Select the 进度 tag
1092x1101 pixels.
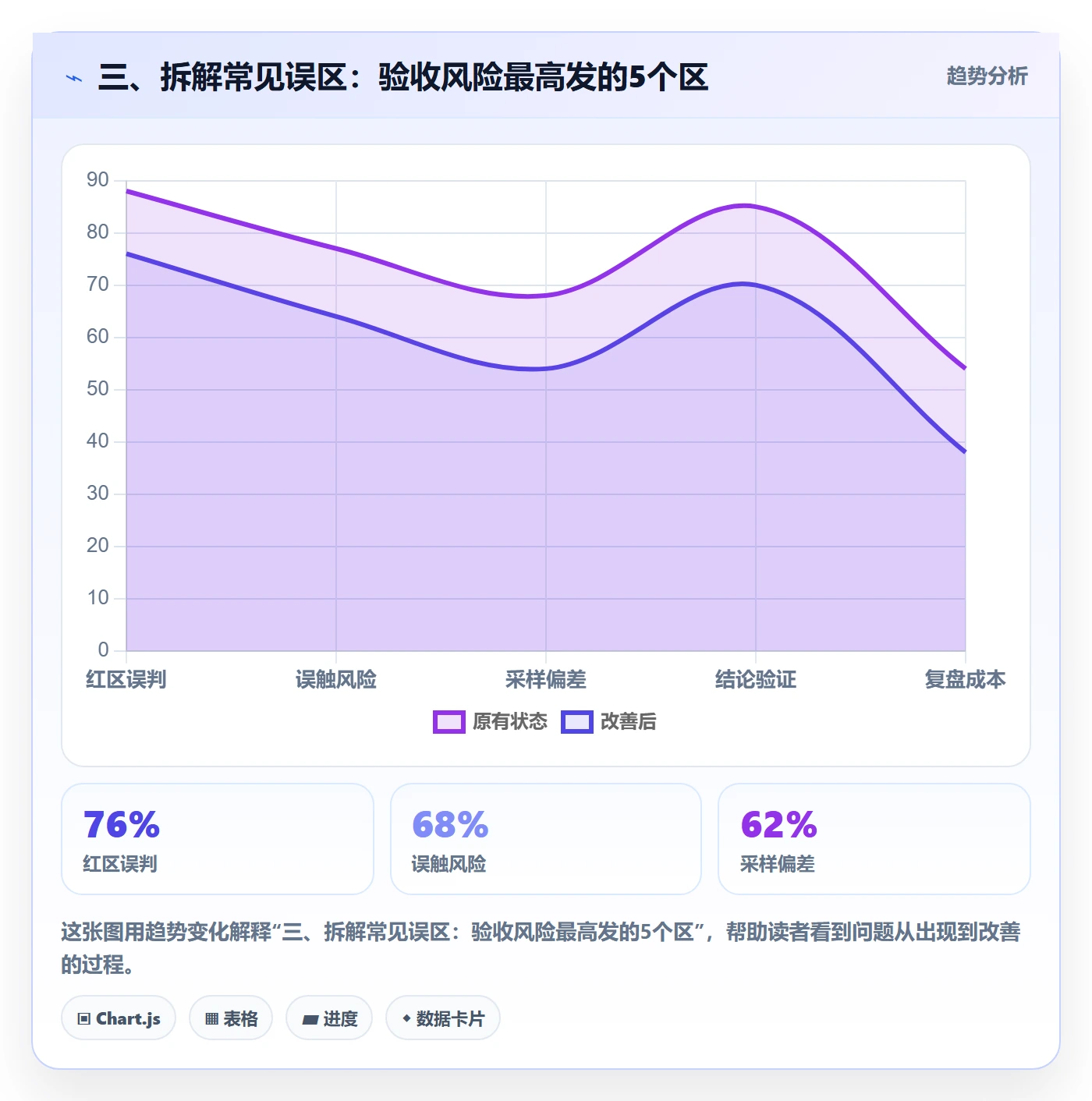pyautogui.click(x=329, y=1018)
